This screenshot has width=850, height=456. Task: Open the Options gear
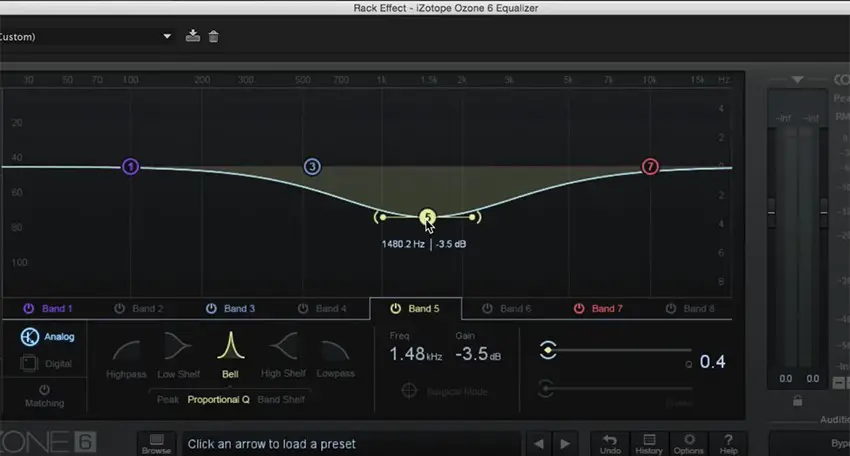click(688, 444)
